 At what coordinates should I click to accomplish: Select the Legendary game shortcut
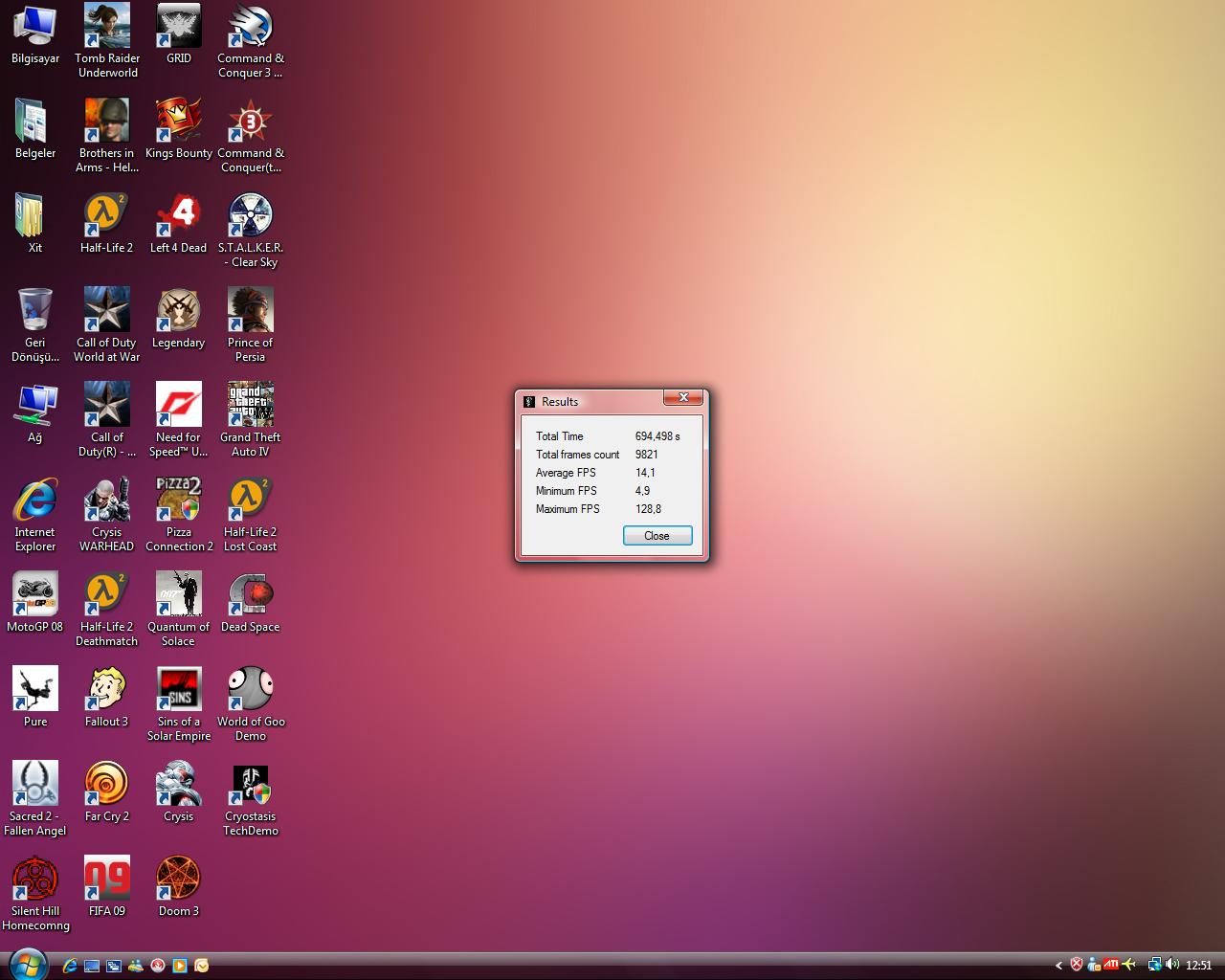click(x=179, y=319)
